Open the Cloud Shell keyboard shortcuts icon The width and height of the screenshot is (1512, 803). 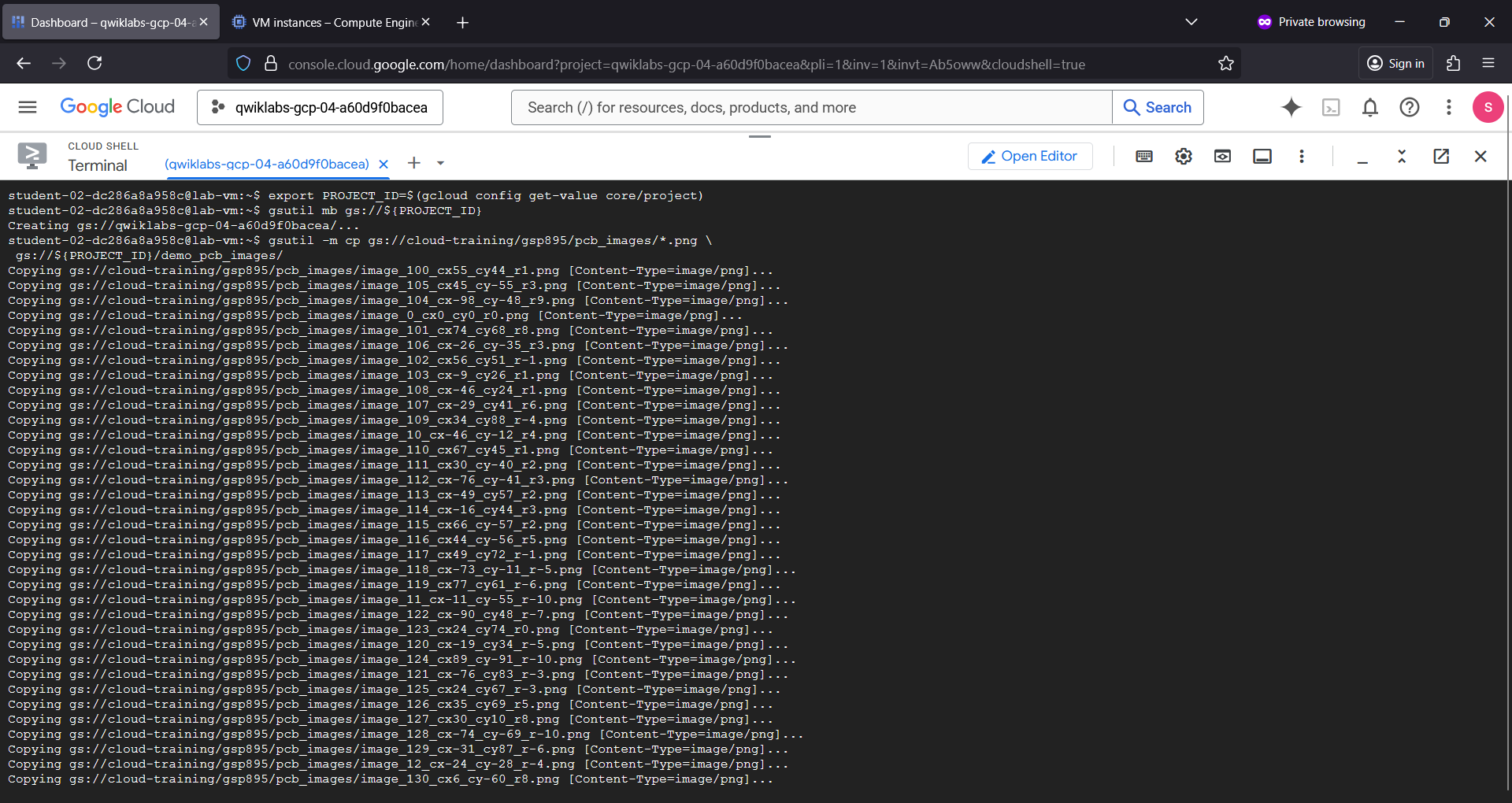1144,156
